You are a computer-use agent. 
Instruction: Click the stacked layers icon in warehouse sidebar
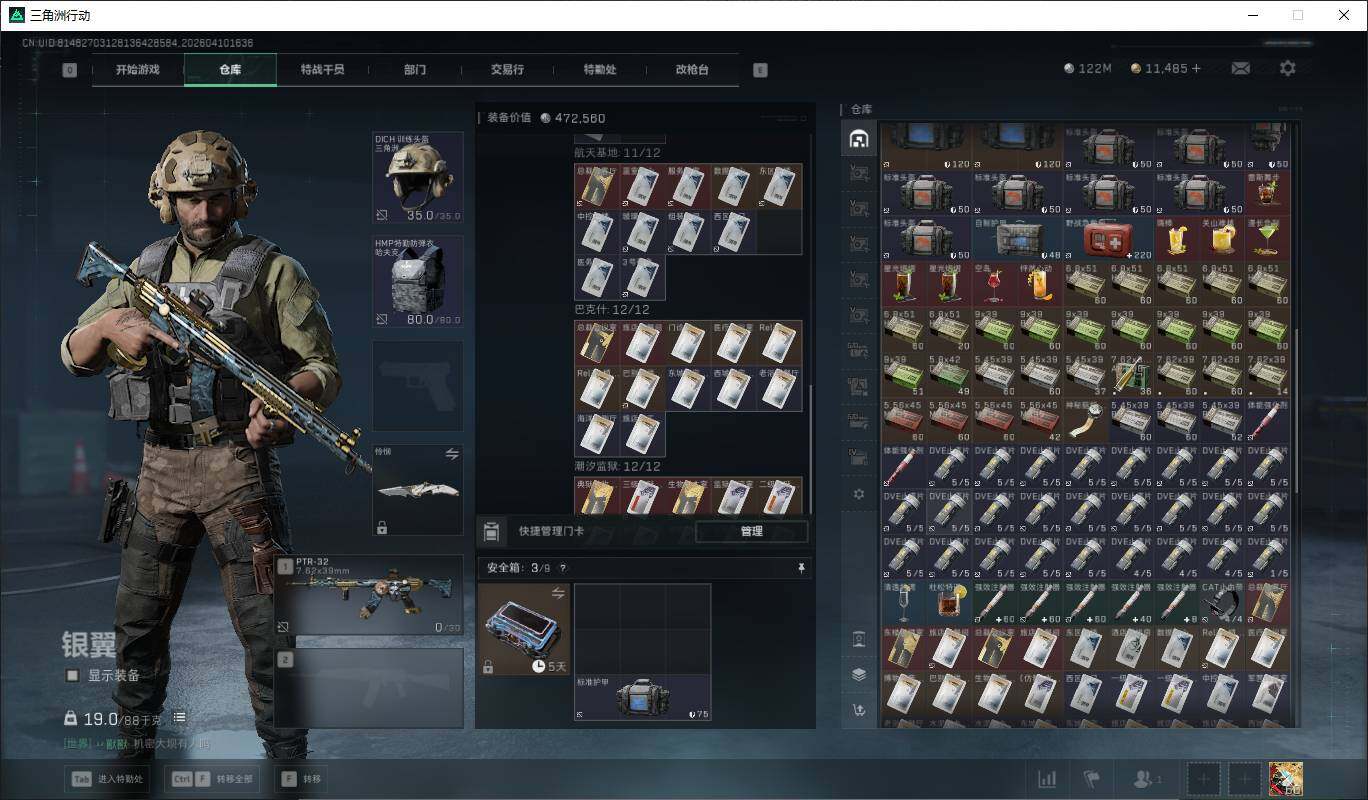(858, 674)
